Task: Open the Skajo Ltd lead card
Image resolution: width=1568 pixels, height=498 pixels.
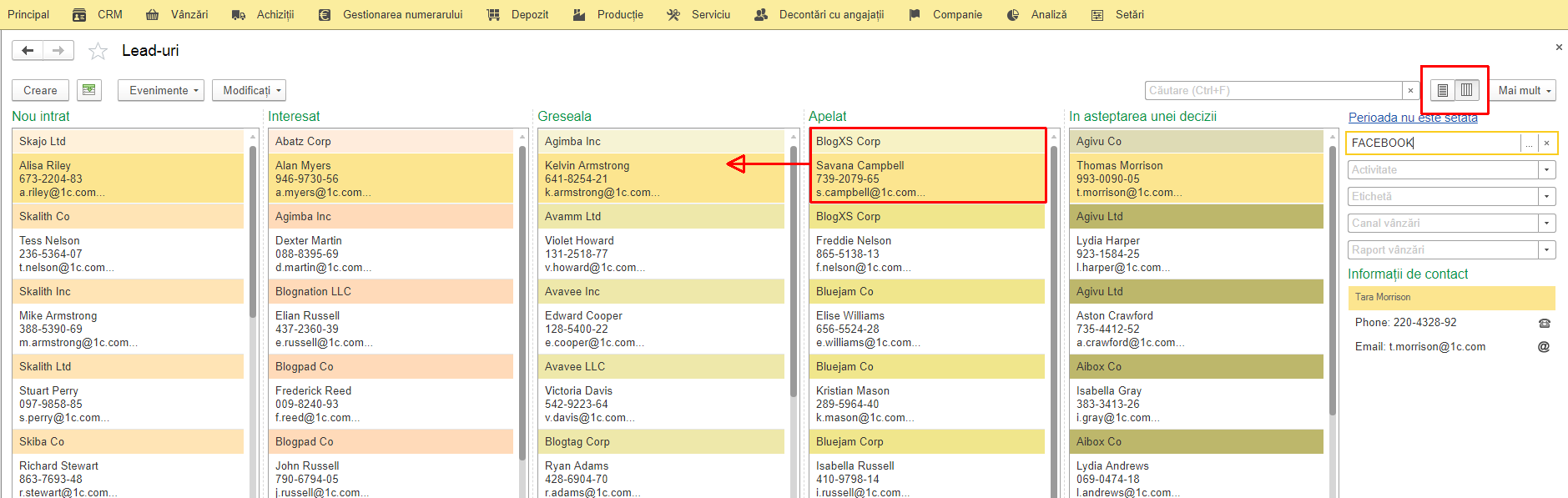Action: tap(129, 141)
